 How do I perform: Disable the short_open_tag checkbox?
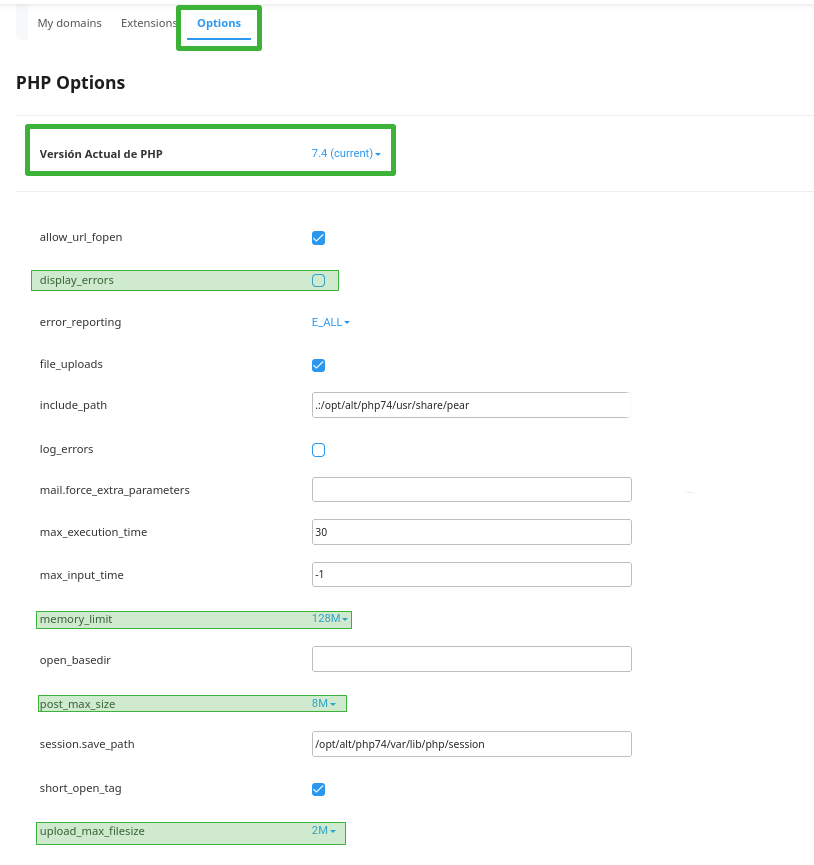(318, 789)
